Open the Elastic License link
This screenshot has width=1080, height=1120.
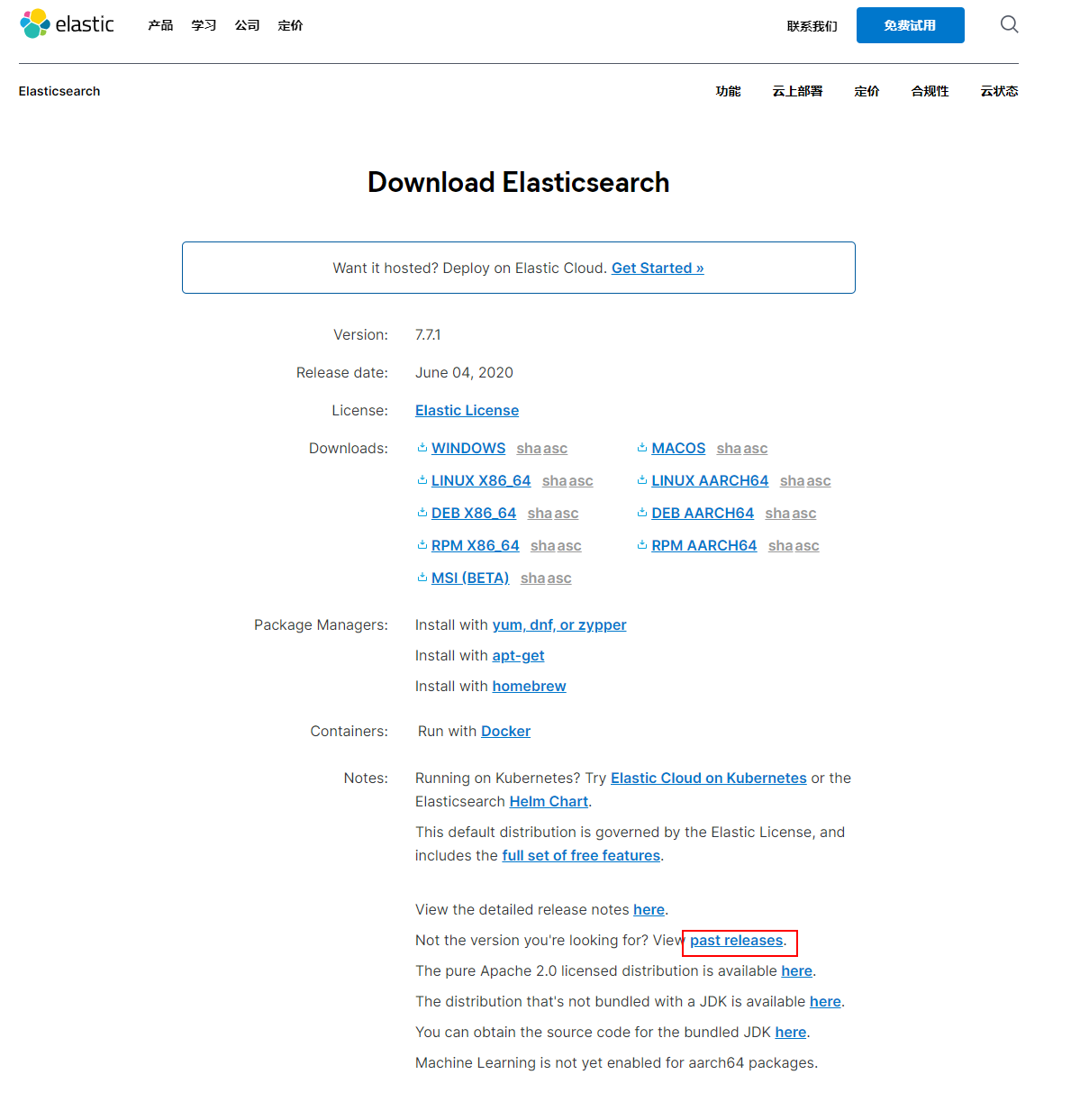[x=467, y=410]
